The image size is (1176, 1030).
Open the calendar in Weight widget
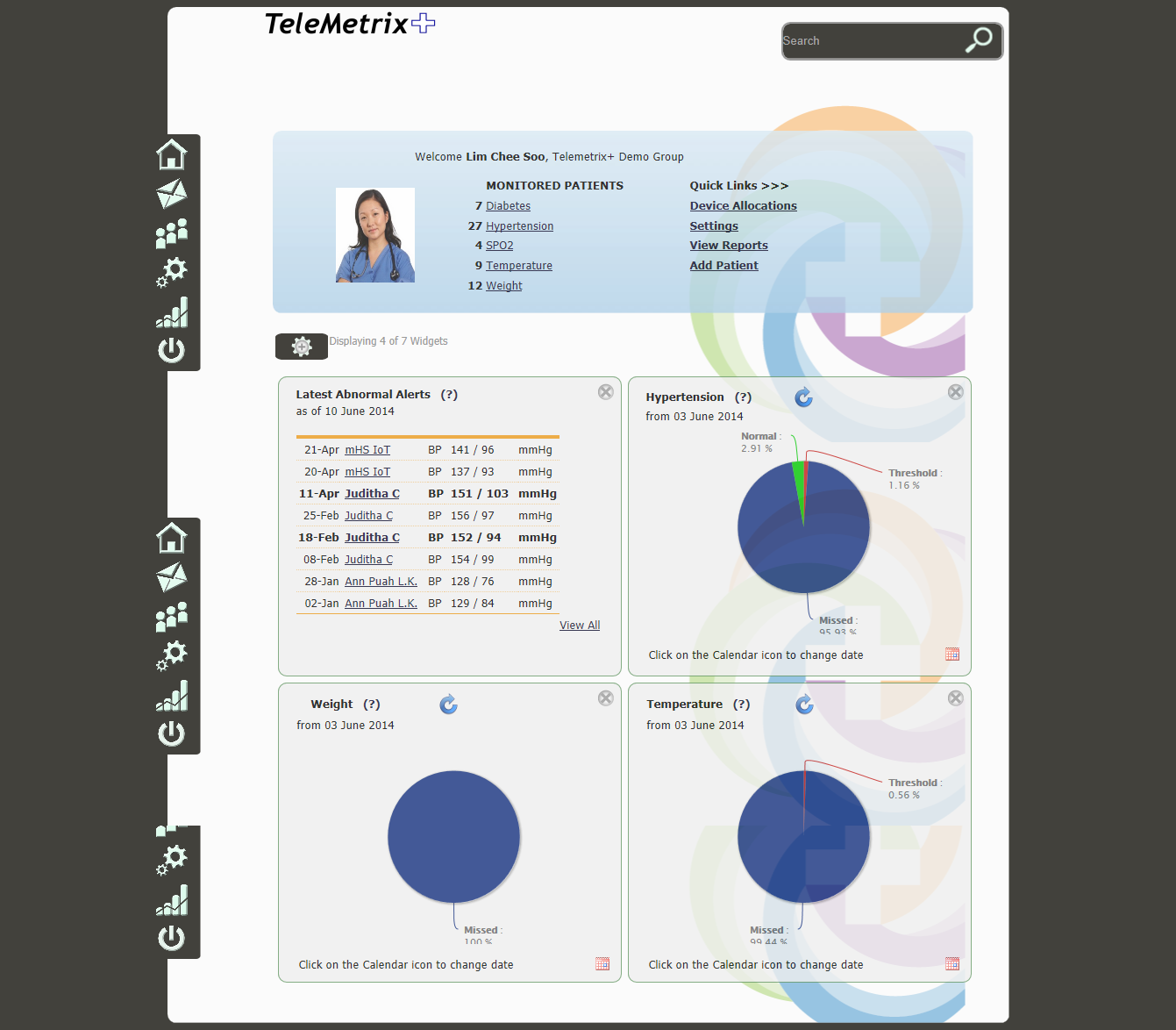coord(602,964)
